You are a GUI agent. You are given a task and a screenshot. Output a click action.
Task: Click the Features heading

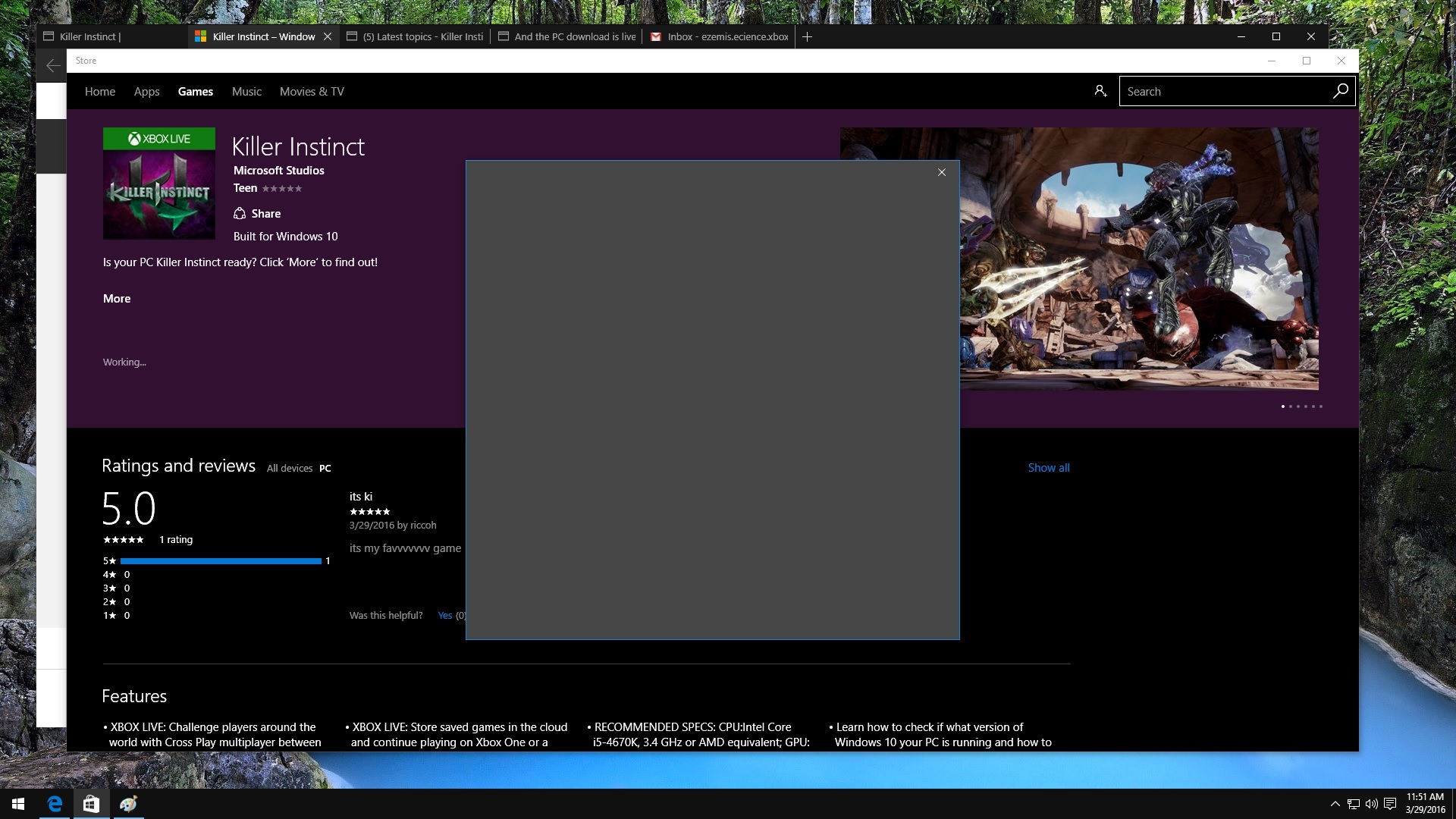coord(134,695)
